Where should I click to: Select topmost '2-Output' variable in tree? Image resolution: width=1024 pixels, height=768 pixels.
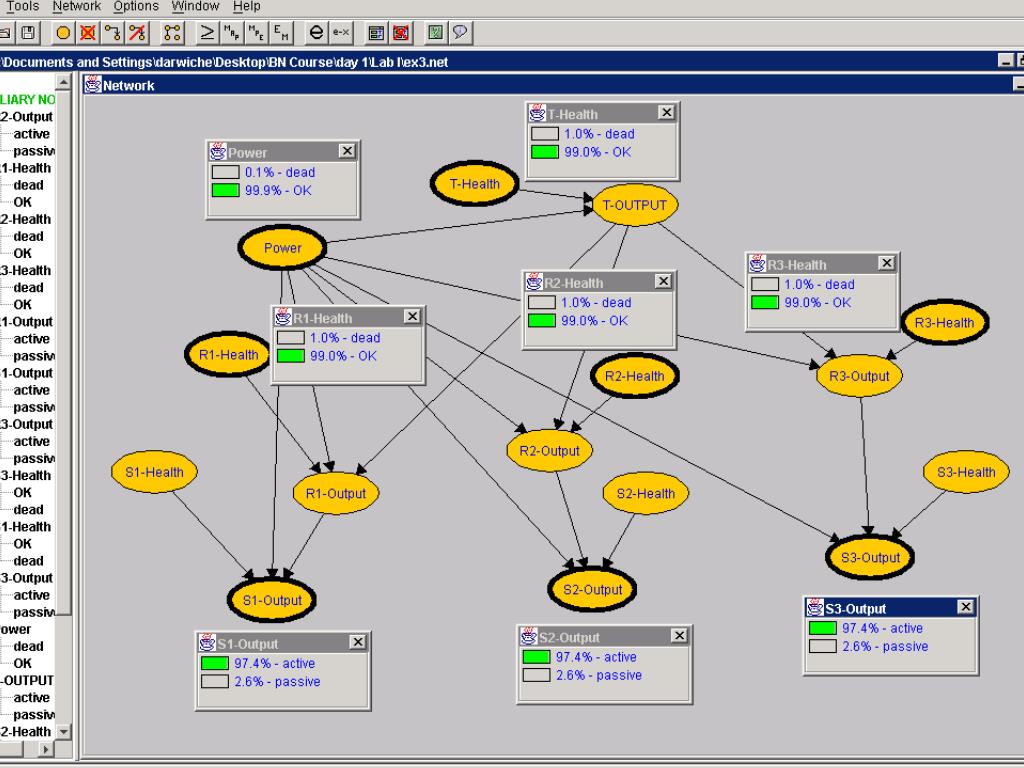(x=27, y=117)
